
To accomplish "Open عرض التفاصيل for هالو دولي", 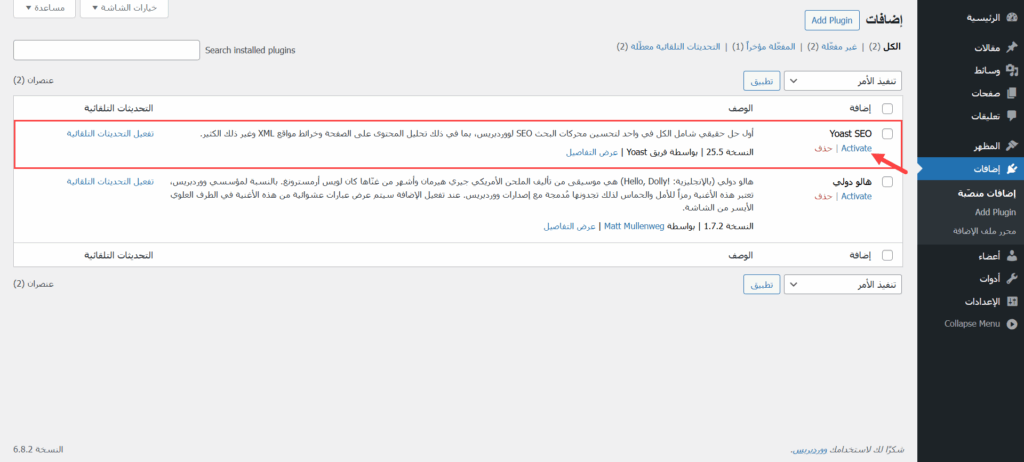I will [x=569, y=226].
